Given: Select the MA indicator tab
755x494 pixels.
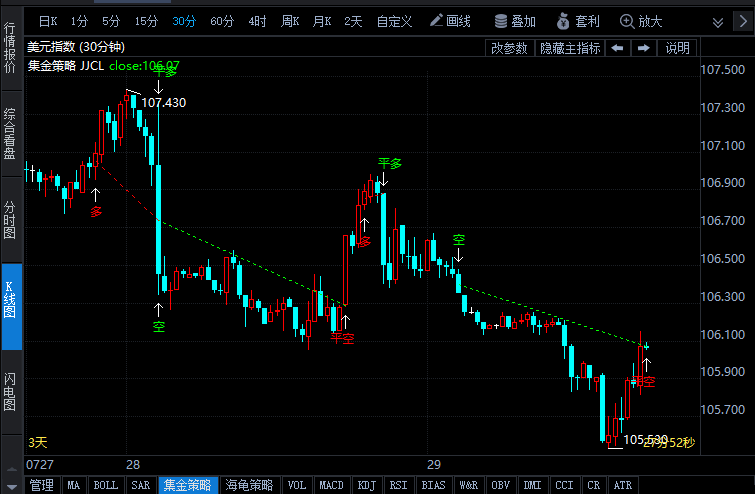Looking at the screenshot, I should coord(74,485).
